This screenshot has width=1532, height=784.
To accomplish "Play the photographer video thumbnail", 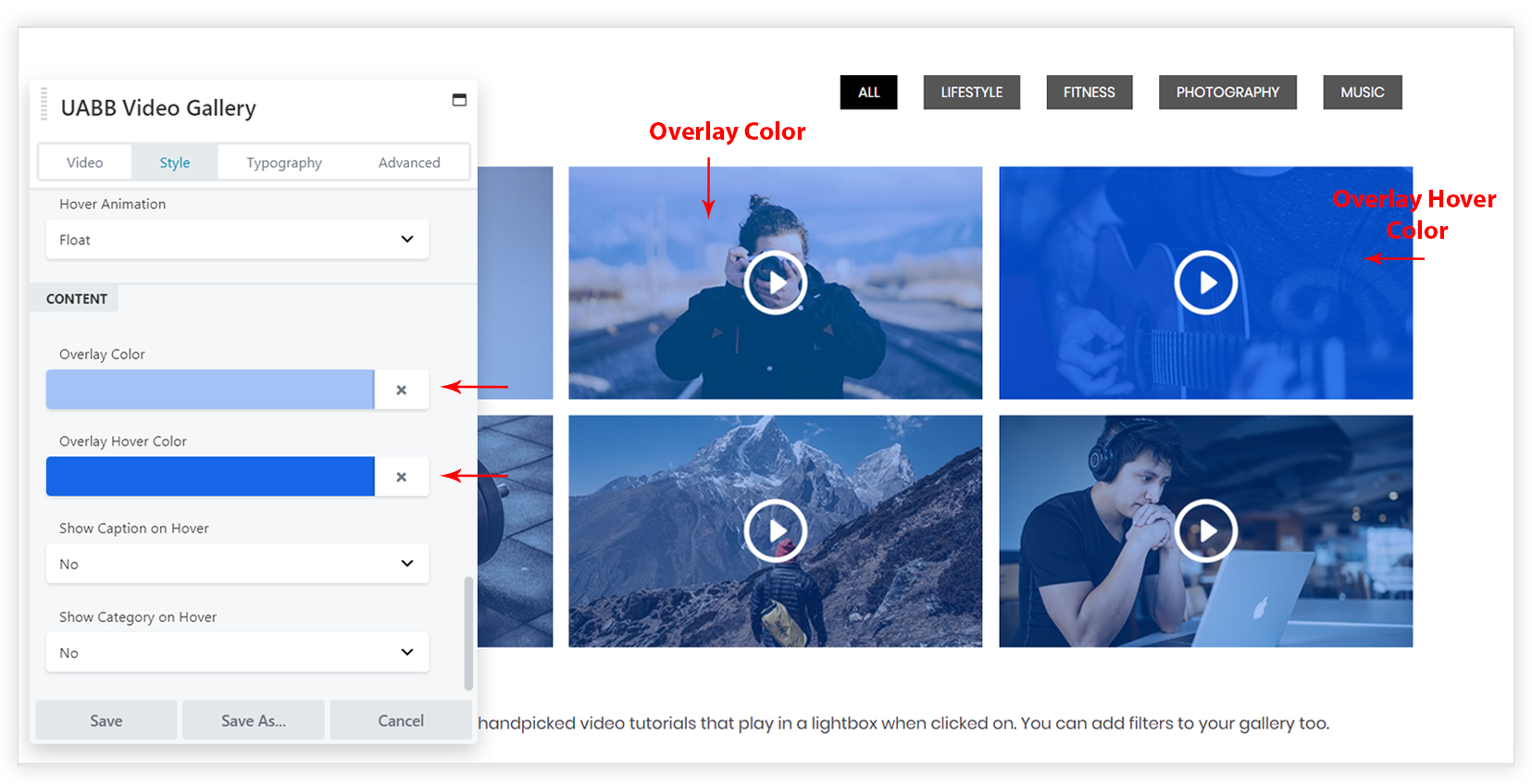I will click(x=775, y=282).
